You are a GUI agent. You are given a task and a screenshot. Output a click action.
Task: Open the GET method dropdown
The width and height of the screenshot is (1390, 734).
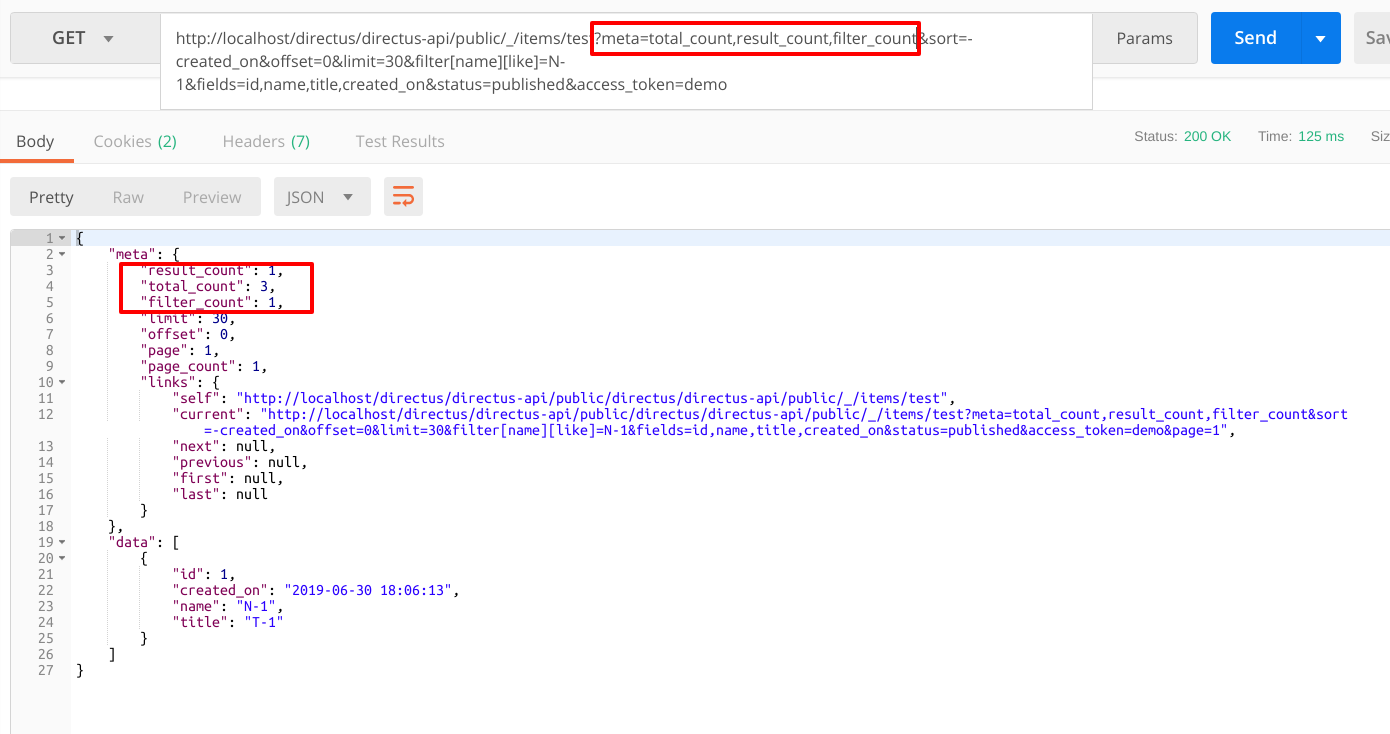[x=83, y=38]
